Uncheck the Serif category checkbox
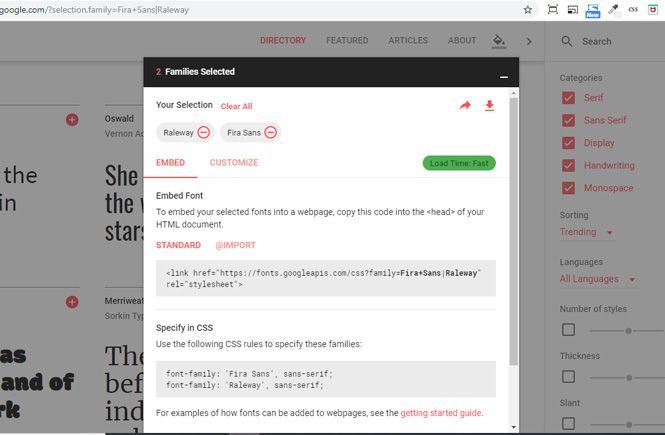 [568, 98]
